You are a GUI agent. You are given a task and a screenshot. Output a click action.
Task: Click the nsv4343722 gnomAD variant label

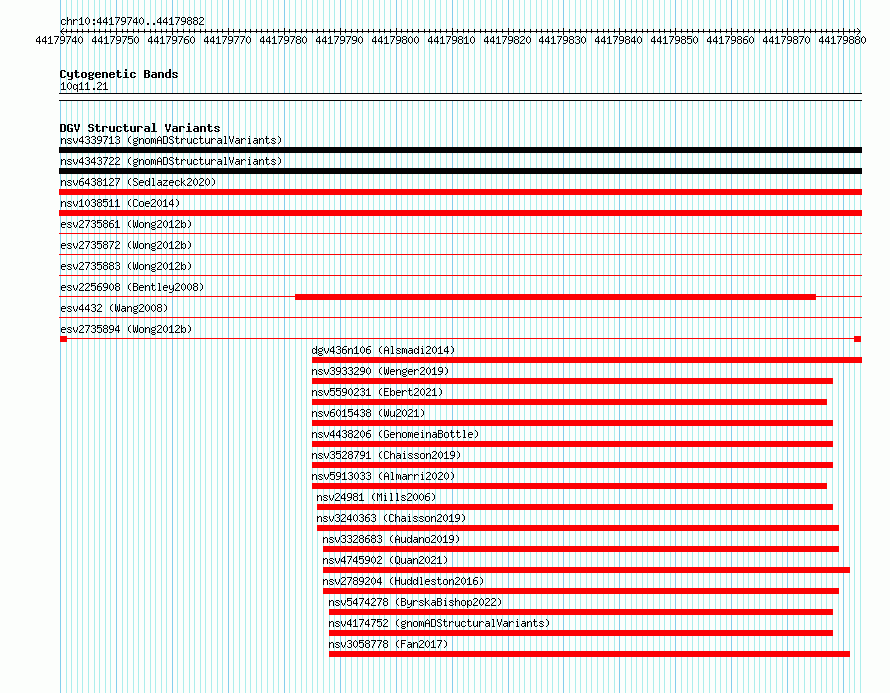click(171, 161)
